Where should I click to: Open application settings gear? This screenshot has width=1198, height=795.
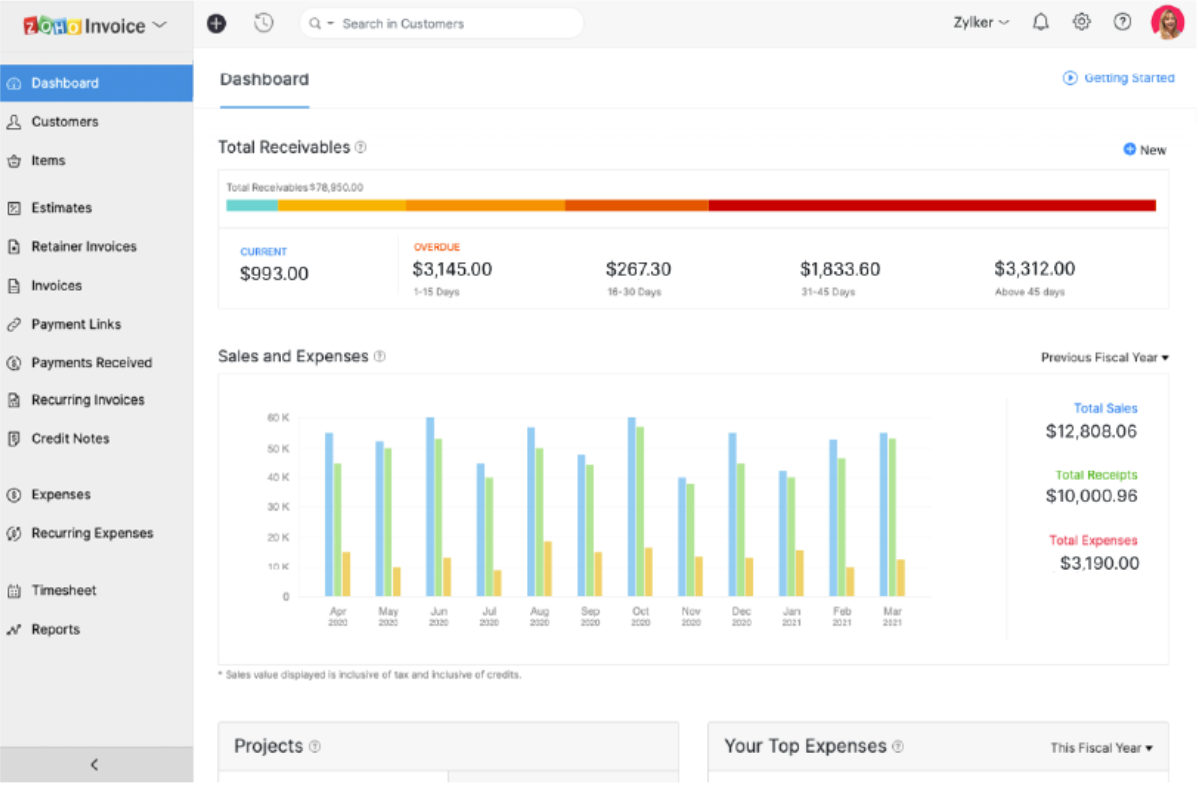click(1081, 21)
